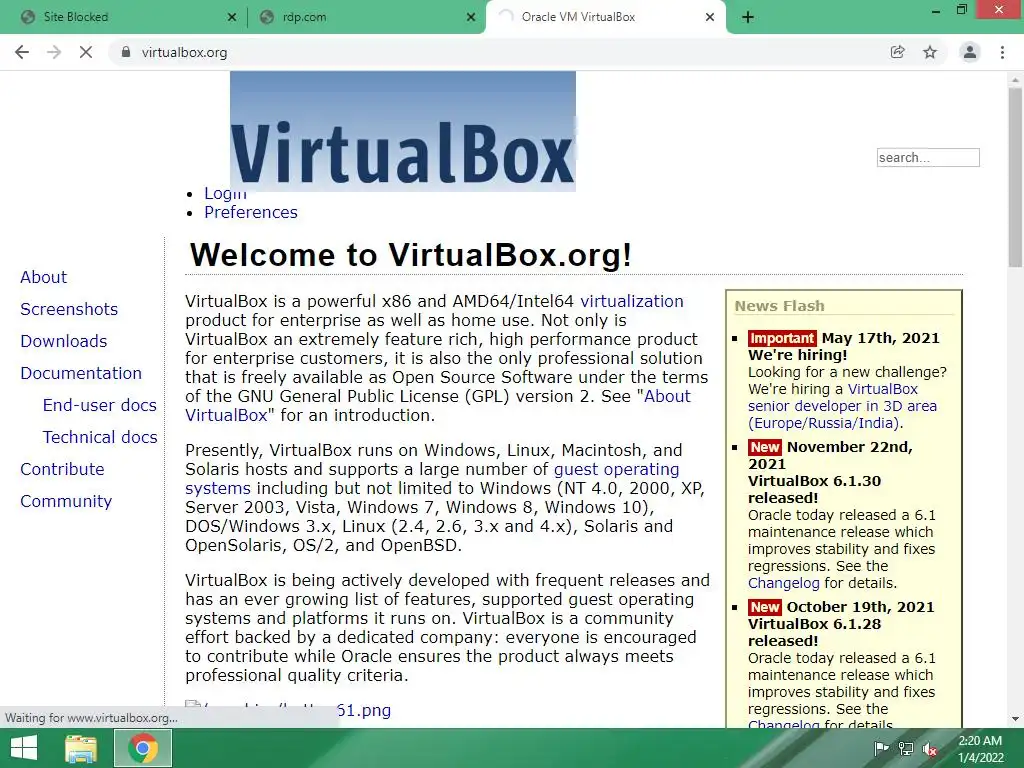The image size is (1024, 768).
Task: Open End-user docs
Action: pyautogui.click(x=99, y=405)
